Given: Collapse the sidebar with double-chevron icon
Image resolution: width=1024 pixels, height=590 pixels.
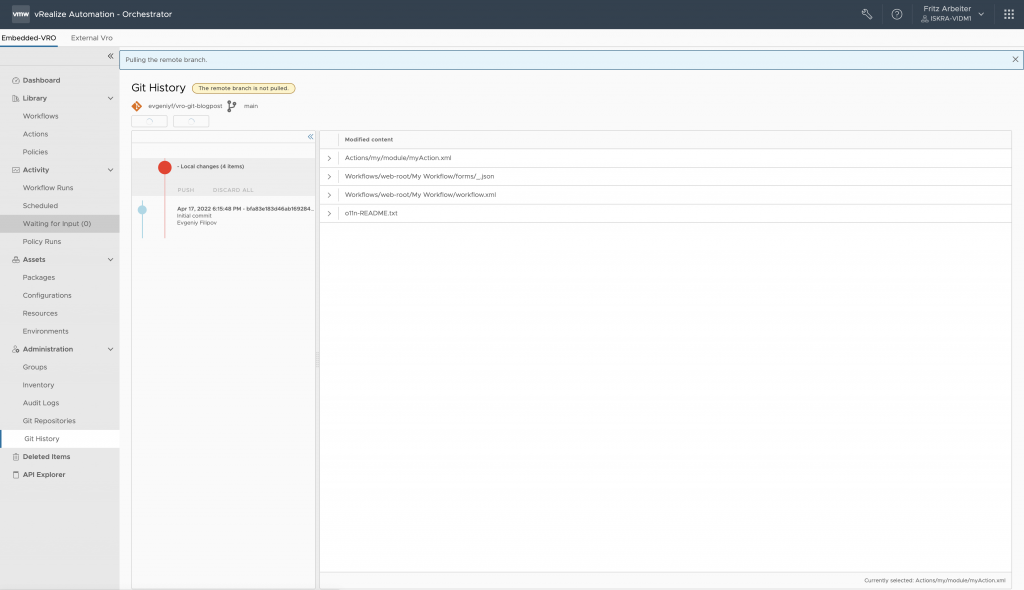Looking at the screenshot, I should 110,56.
